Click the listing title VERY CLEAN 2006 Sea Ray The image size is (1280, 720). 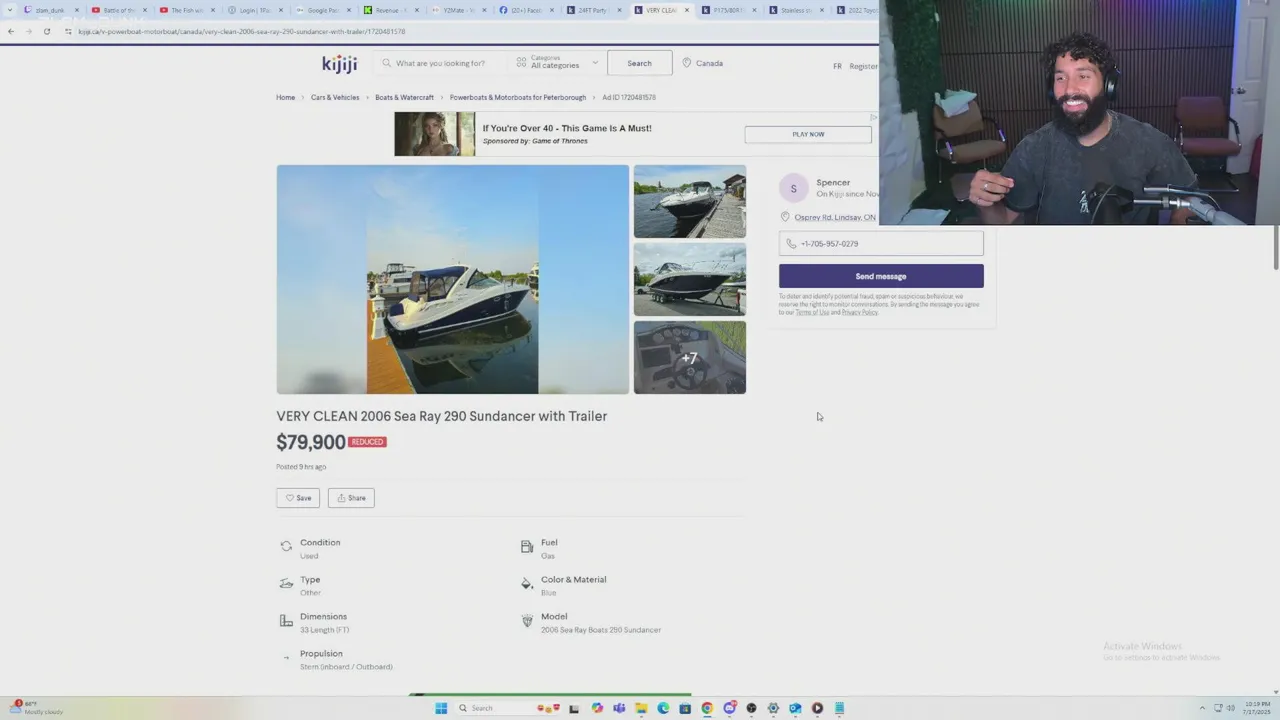(x=442, y=416)
